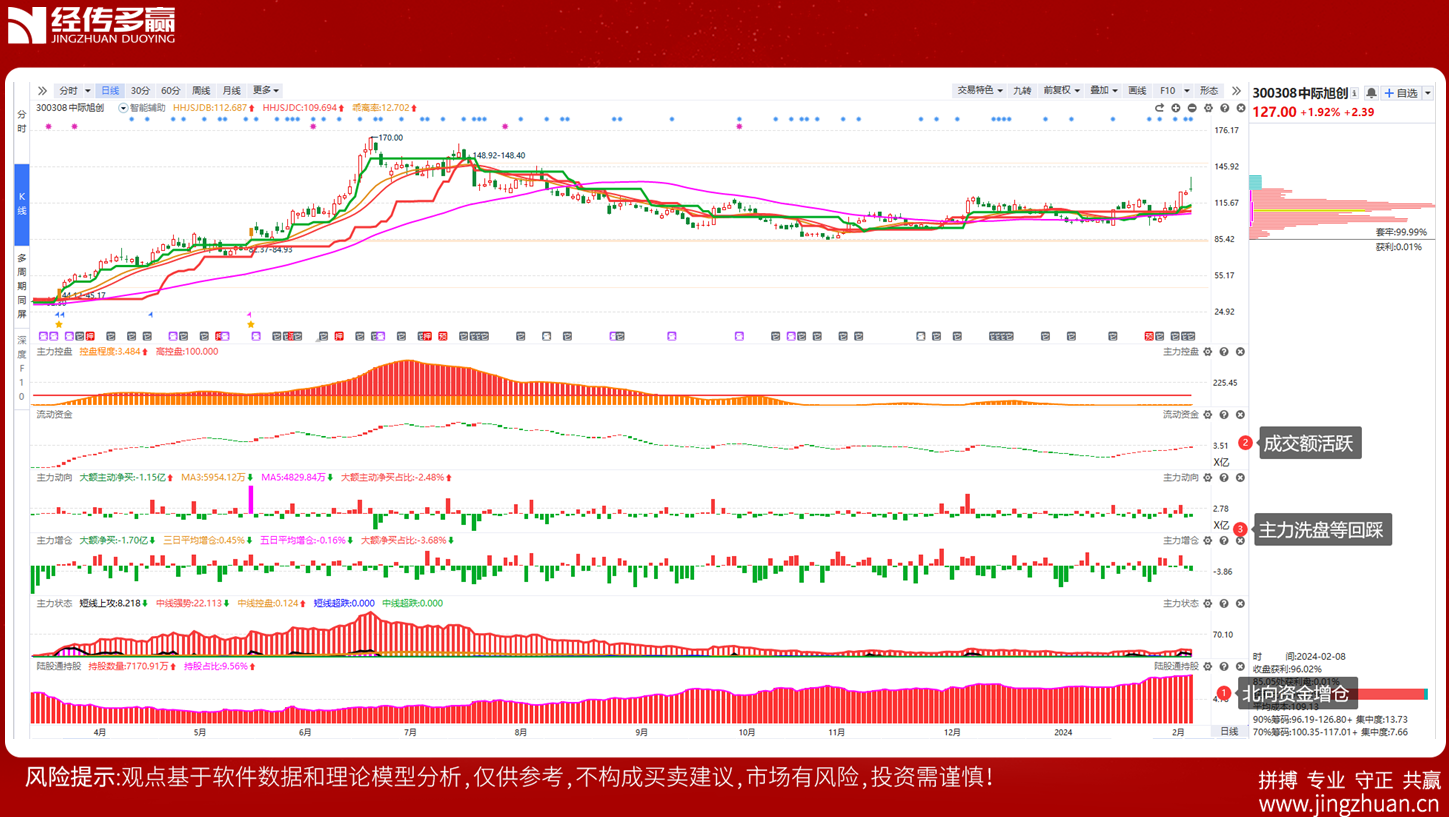Expand the left double-chevron panel toggle
The width and height of the screenshot is (1449, 817).
(42, 91)
